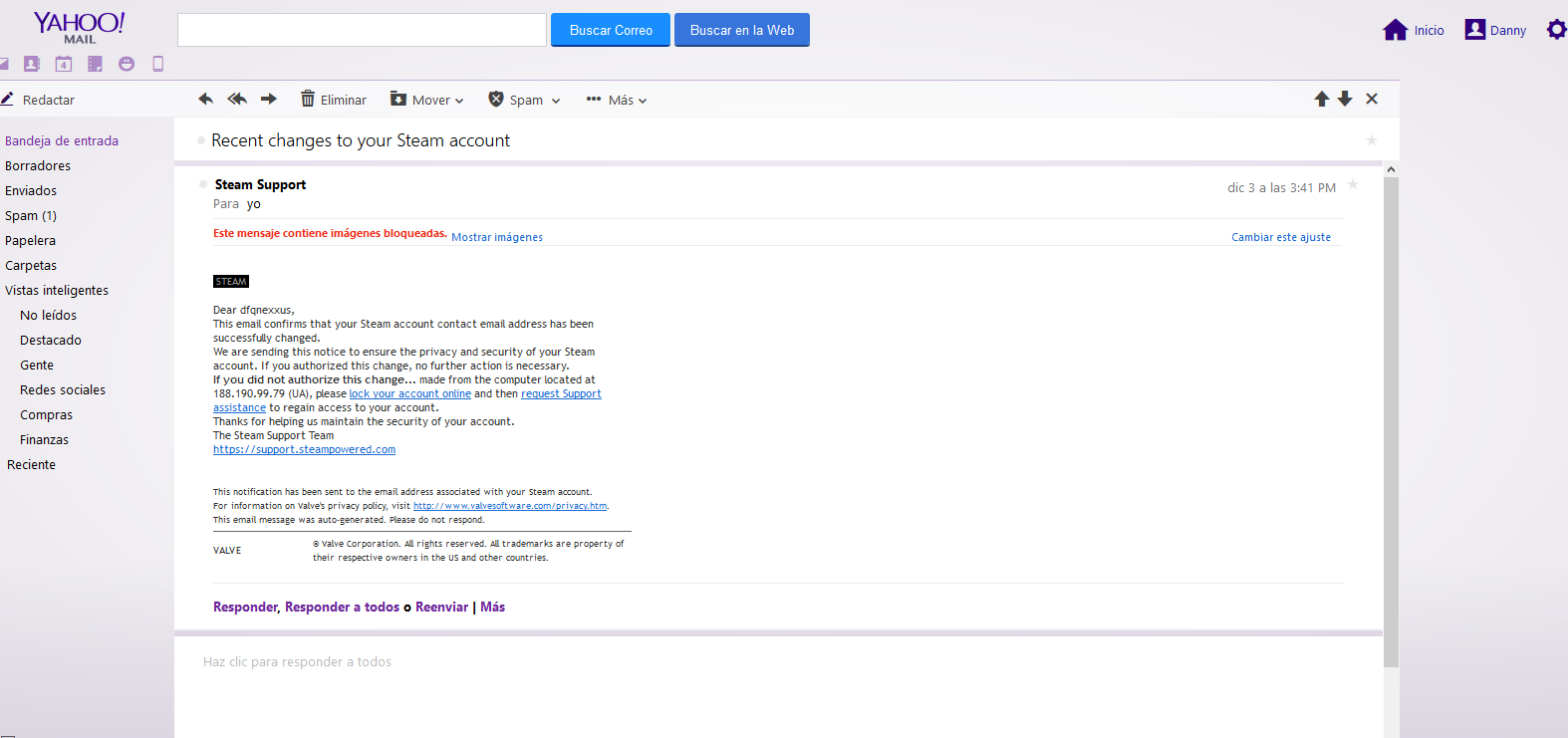The width and height of the screenshot is (1568, 738).
Task: Open settings gear icon
Action: click(x=1556, y=30)
